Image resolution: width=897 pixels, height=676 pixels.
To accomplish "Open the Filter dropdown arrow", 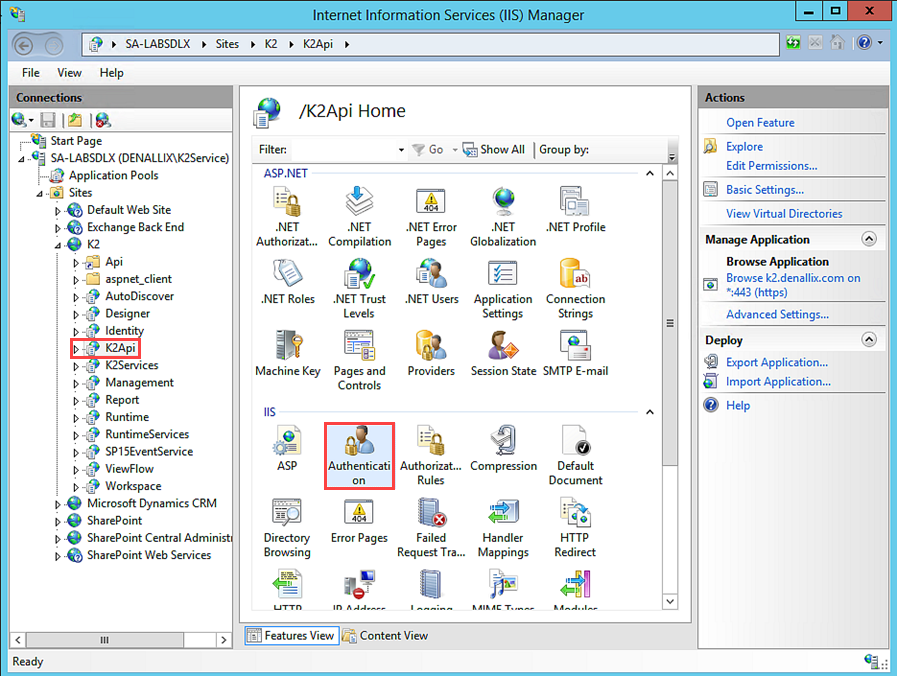I will [x=401, y=150].
